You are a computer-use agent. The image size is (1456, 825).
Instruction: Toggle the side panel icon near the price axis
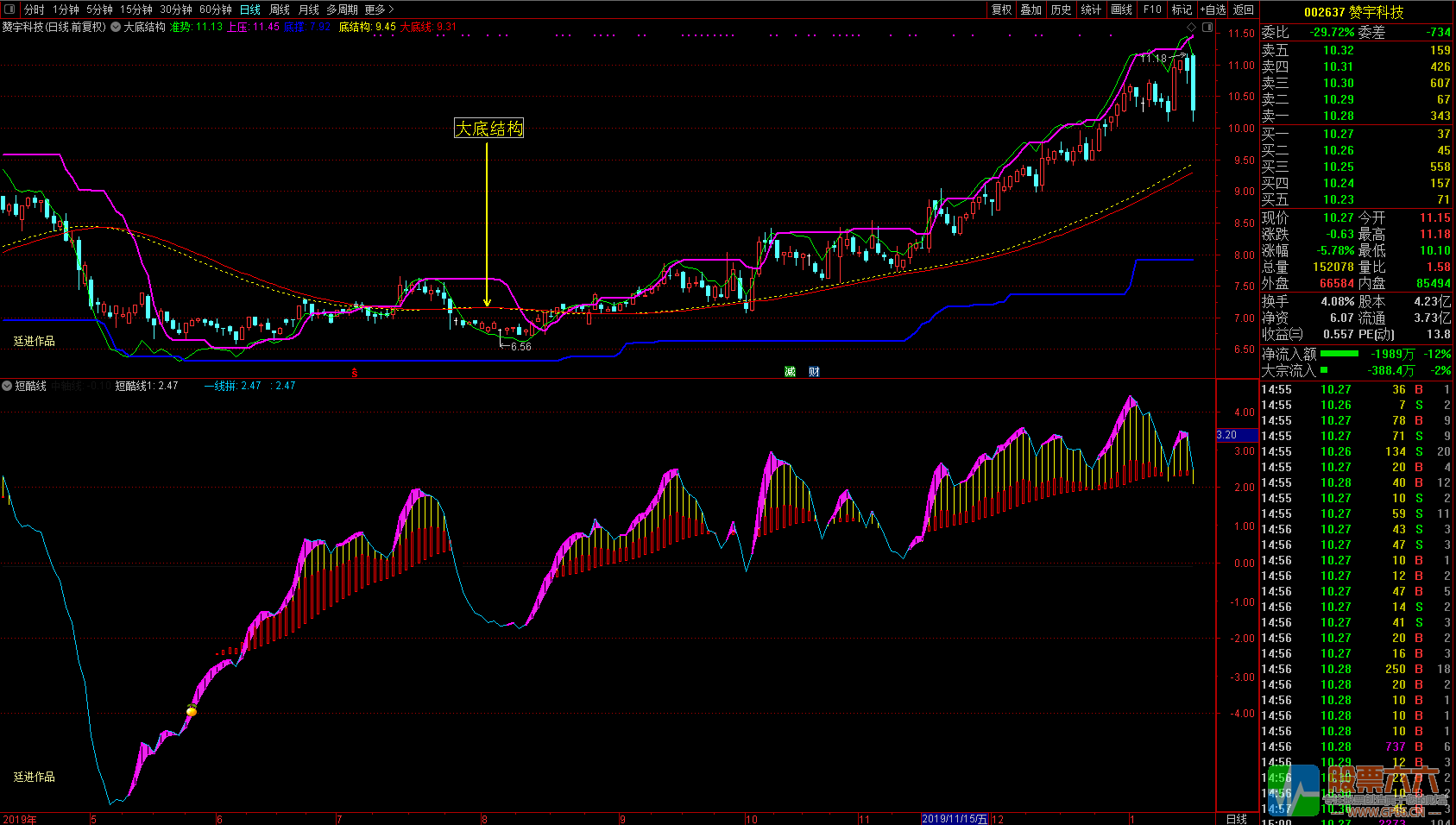click(x=1207, y=28)
